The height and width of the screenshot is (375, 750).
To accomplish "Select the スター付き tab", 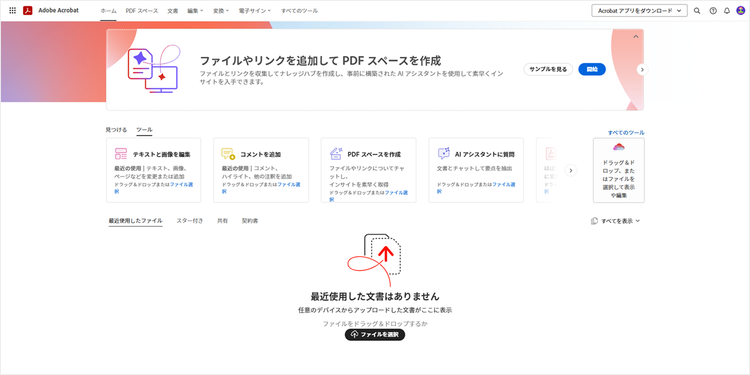I will pyautogui.click(x=190, y=221).
